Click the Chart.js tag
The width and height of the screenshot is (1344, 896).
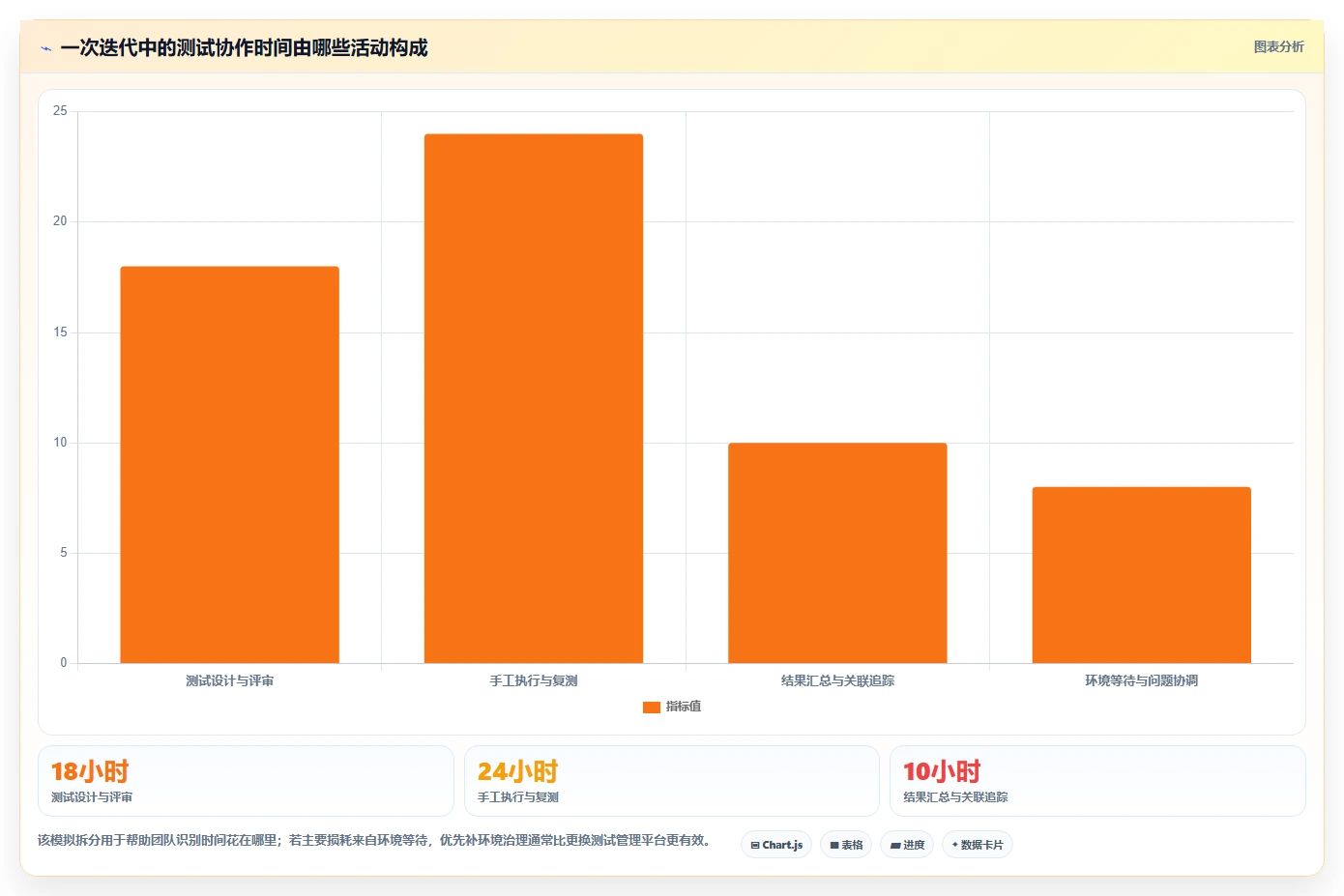[x=776, y=845]
